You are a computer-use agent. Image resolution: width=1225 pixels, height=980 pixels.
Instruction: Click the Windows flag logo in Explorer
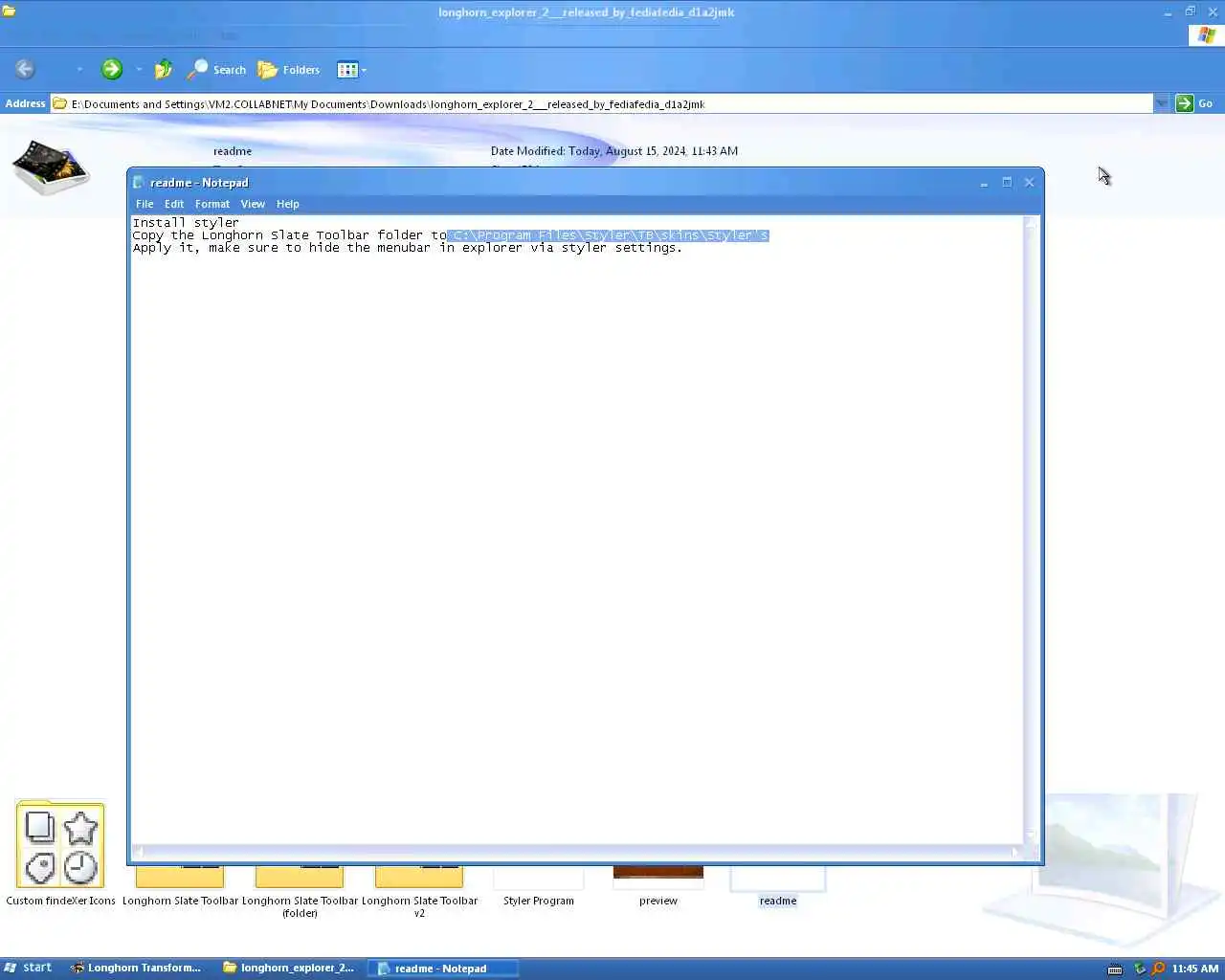point(1206,34)
